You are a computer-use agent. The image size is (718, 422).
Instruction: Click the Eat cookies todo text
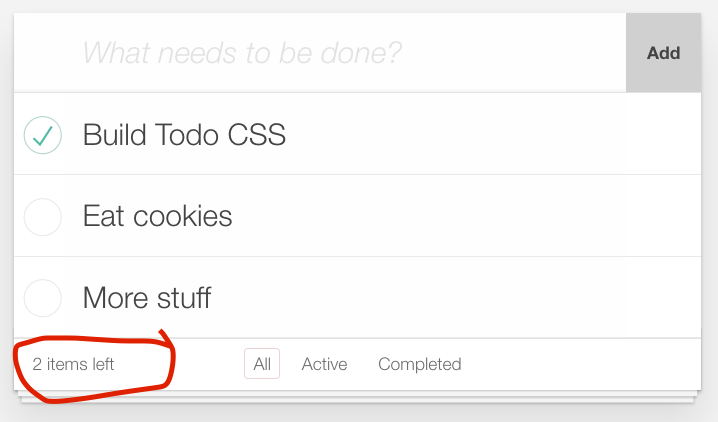158,216
